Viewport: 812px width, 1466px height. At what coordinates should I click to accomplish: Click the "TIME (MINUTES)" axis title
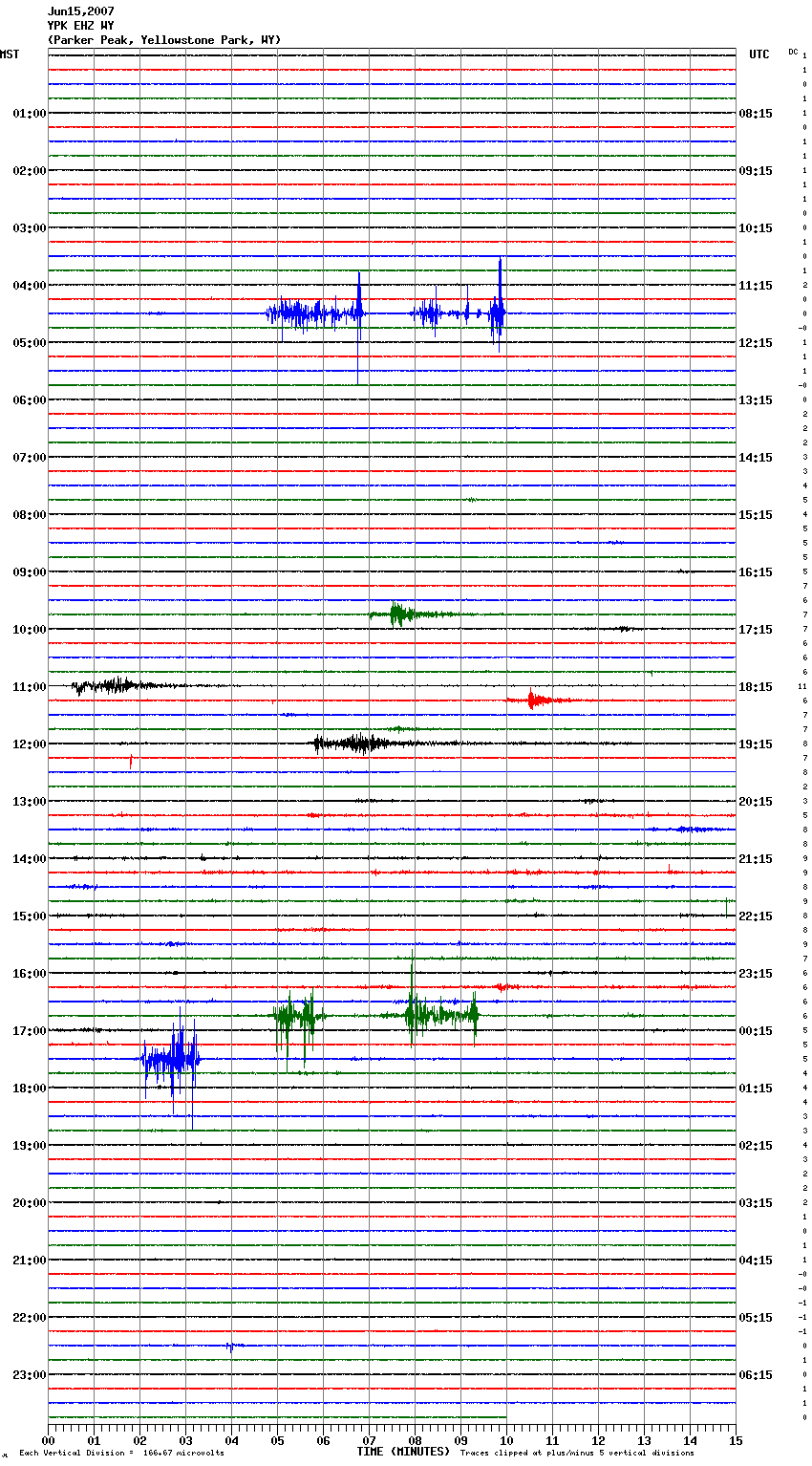(403, 1452)
